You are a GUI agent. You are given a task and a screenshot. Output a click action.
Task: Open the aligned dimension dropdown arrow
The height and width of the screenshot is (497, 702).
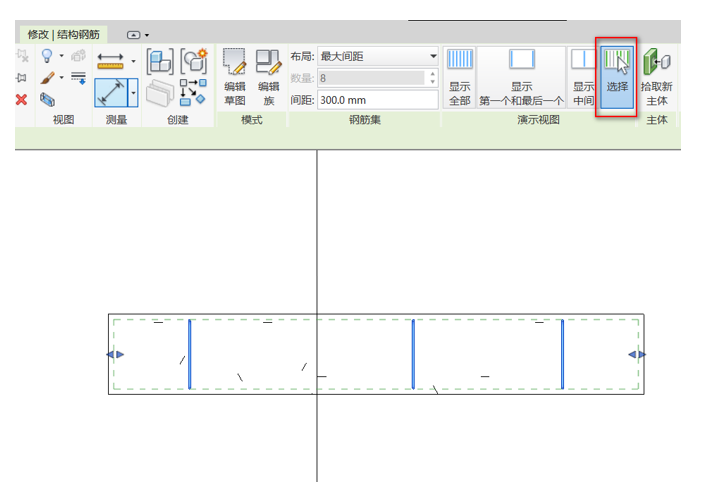[x=133, y=93]
